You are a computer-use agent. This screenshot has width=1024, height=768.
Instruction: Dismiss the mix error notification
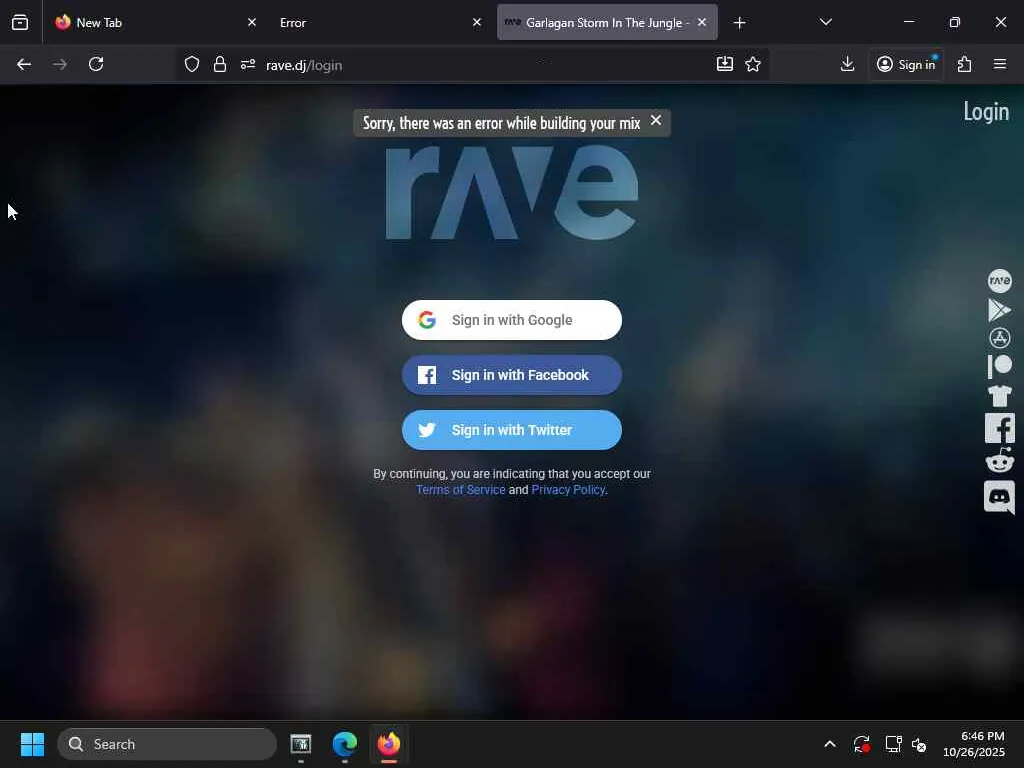(656, 121)
